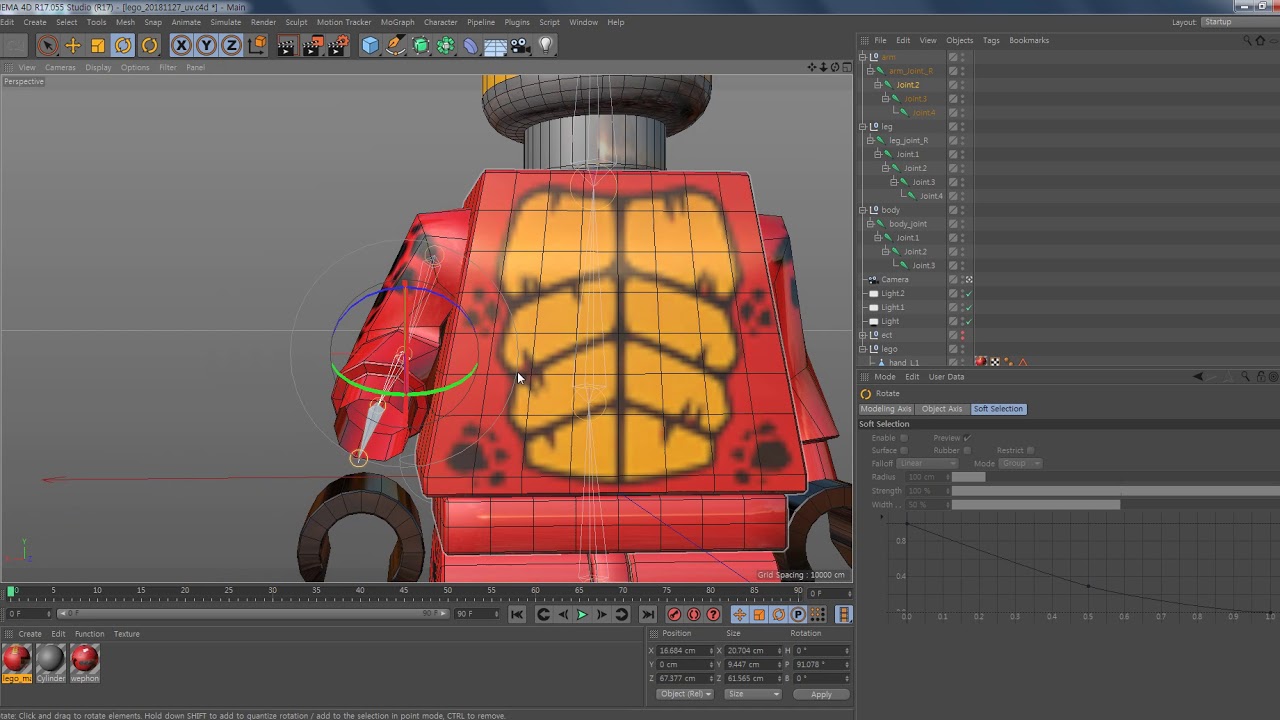Toggle Light2 enable green checkmark
Viewport: 1280px width, 720px height.
click(969, 293)
